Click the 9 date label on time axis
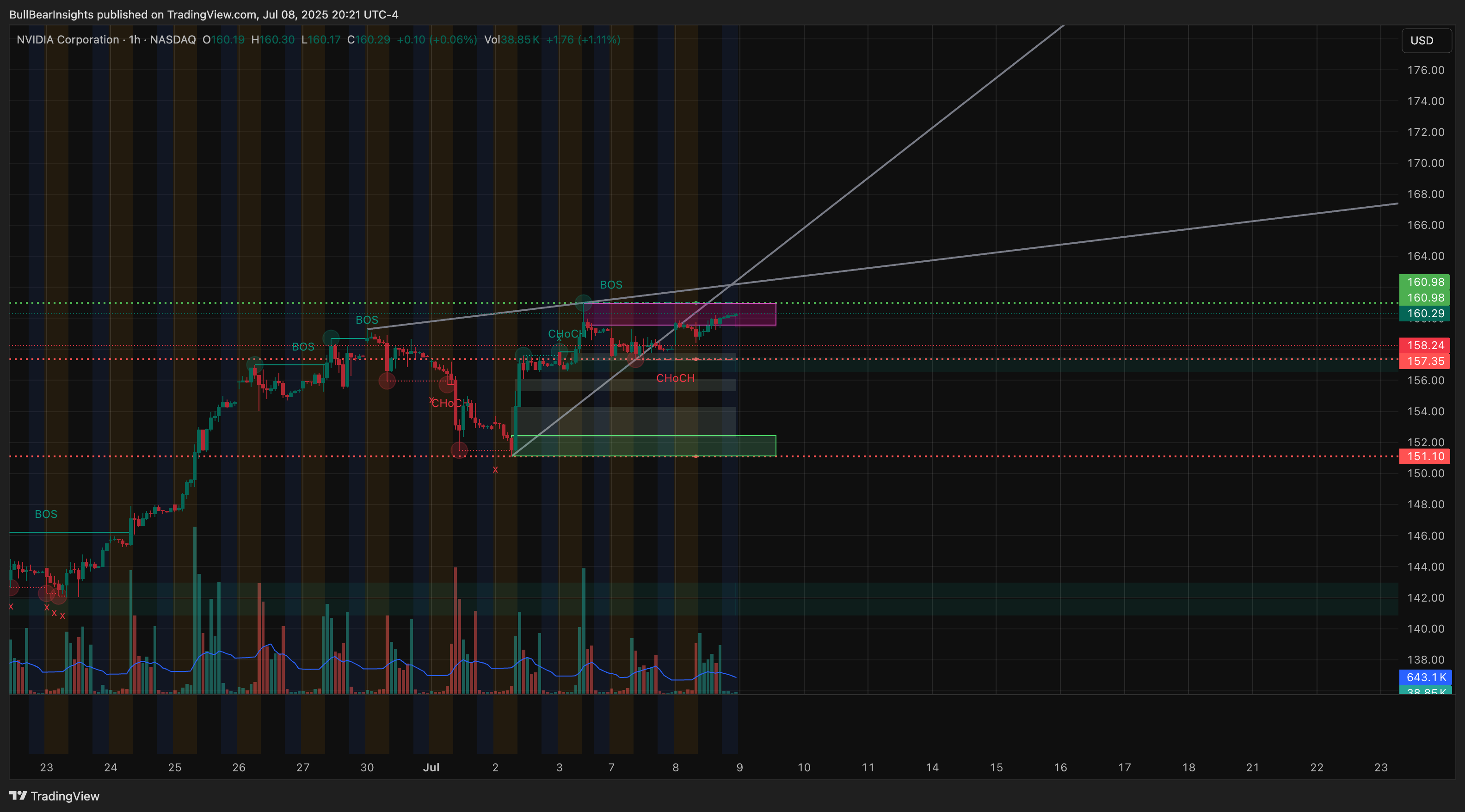This screenshot has height=812, width=1465. click(739, 767)
